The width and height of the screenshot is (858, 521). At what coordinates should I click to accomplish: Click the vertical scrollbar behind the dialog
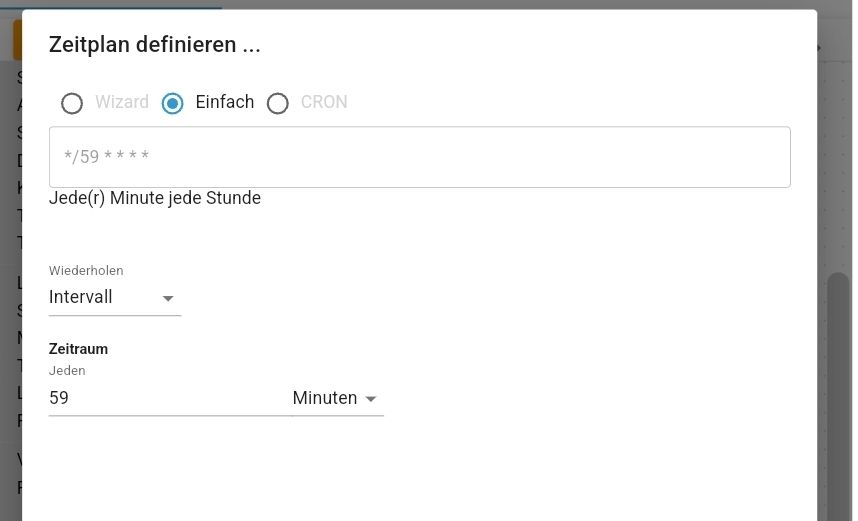838,380
